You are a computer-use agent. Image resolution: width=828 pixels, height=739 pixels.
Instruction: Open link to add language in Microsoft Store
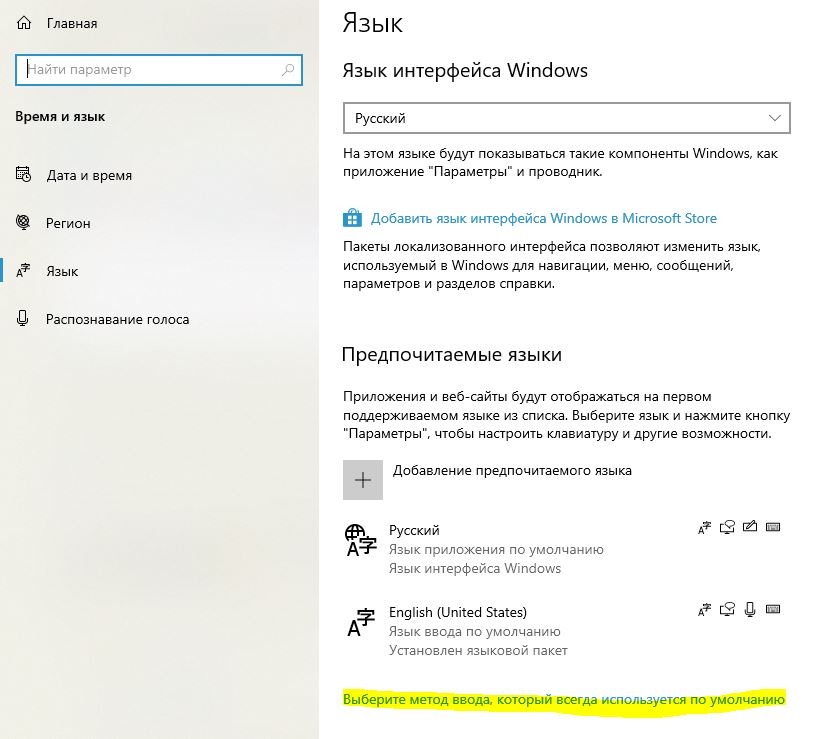(543, 218)
